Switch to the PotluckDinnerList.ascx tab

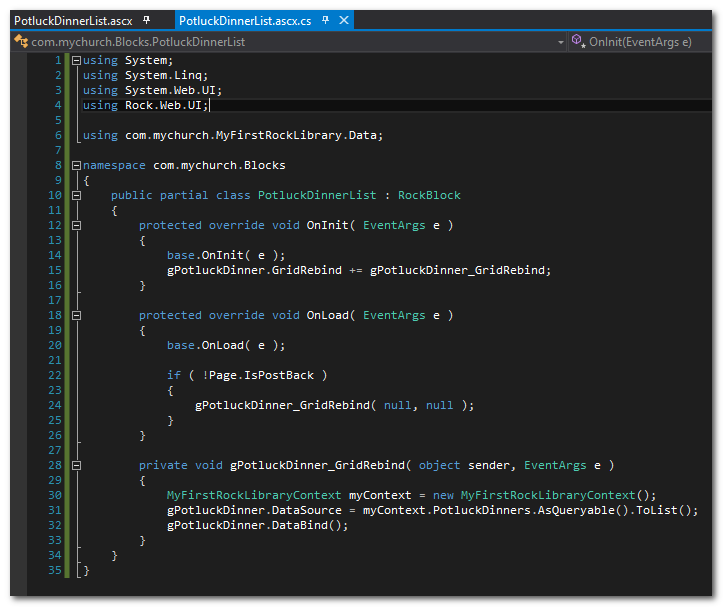point(72,20)
